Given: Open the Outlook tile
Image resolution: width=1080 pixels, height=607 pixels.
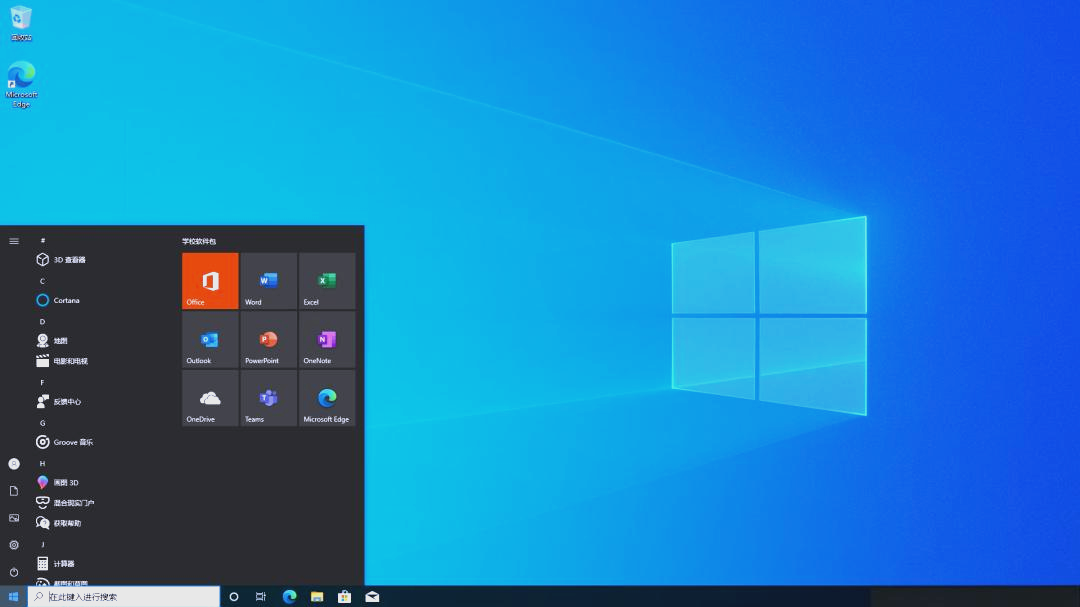Looking at the screenshot, I should (x=208, y=339).
